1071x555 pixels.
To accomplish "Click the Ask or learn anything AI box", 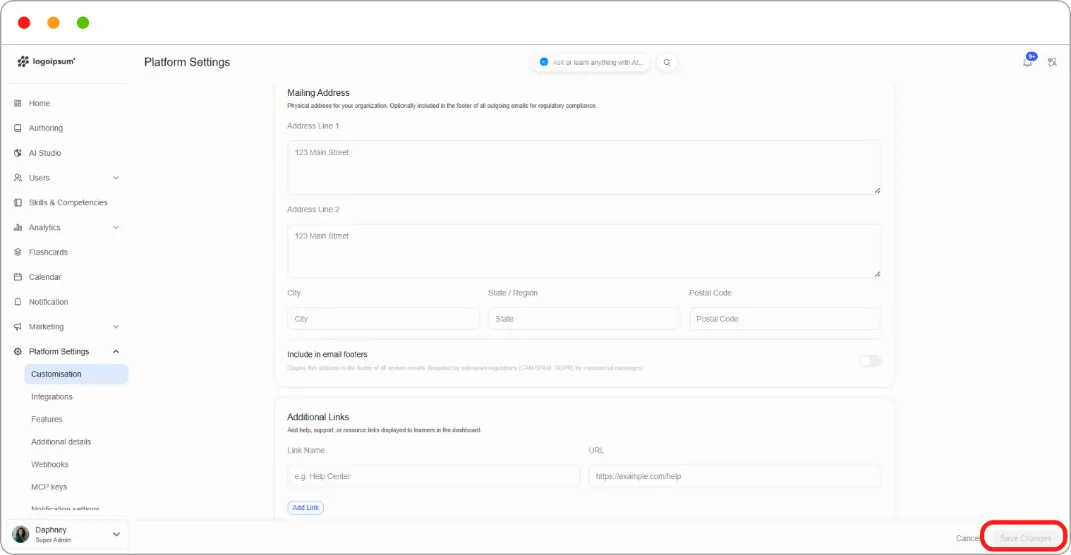I will pos(592,62).
